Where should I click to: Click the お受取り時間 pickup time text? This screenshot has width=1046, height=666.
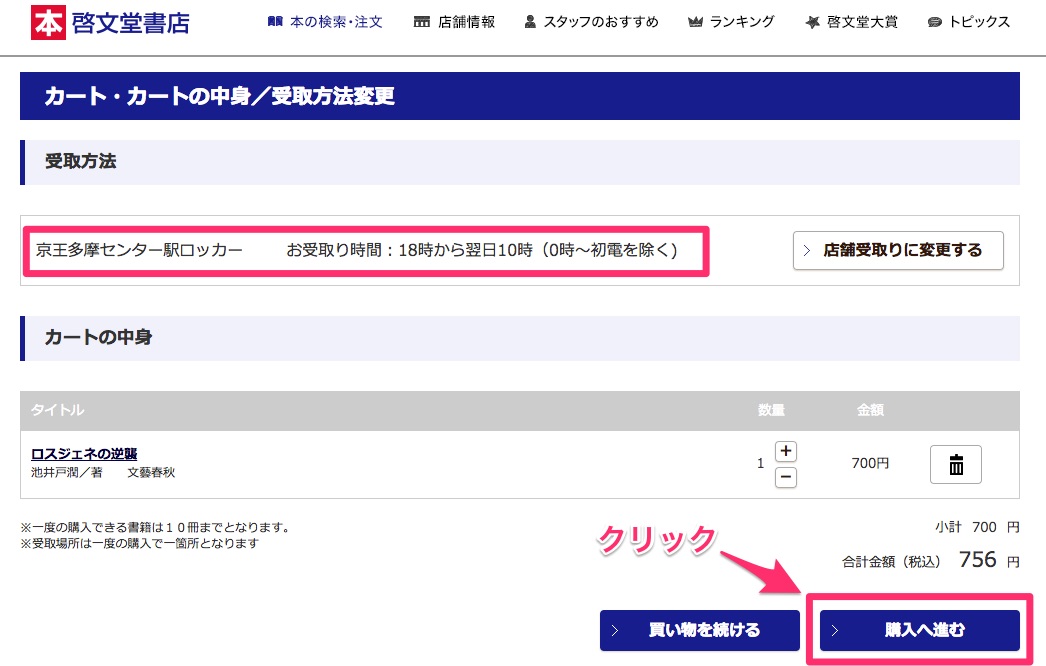[482, 250]
